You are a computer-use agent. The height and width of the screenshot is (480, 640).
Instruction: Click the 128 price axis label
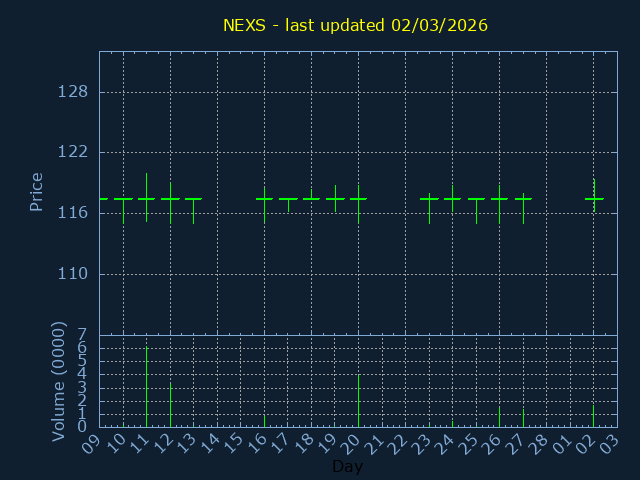(74, 92)
